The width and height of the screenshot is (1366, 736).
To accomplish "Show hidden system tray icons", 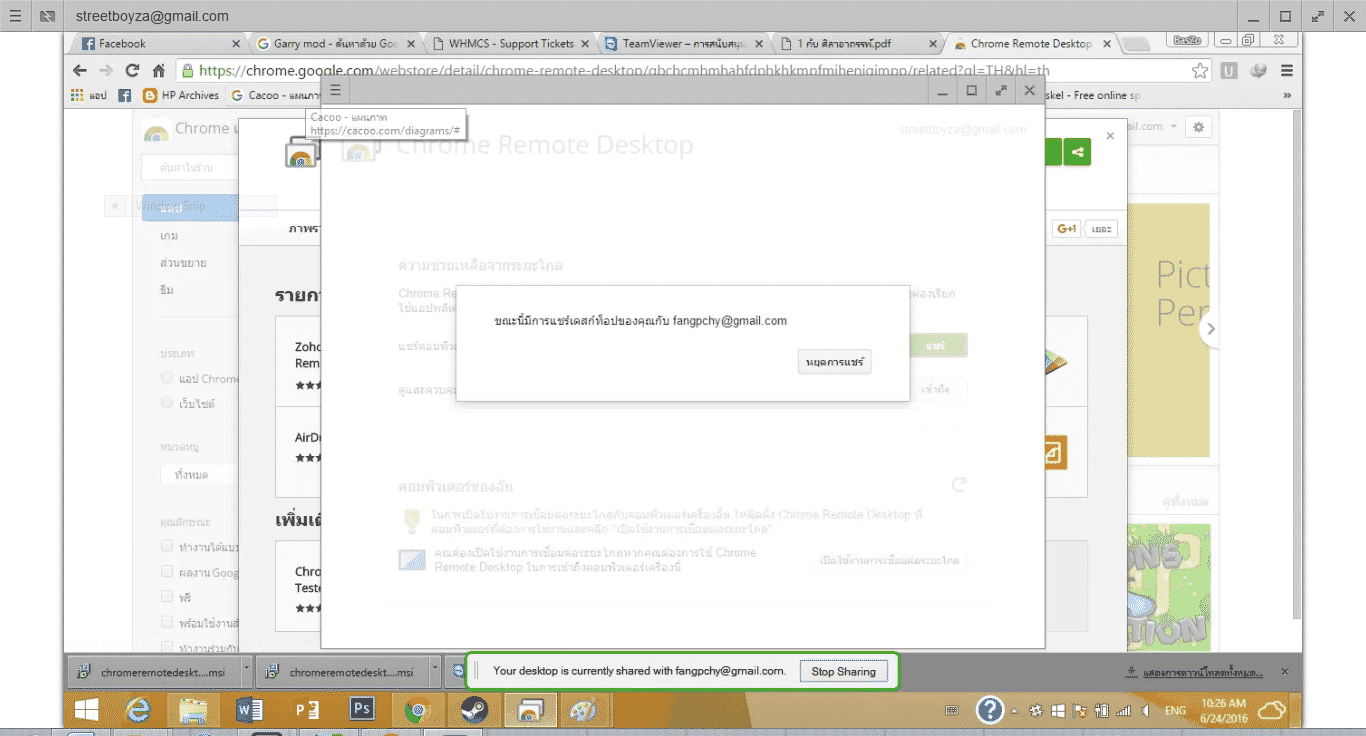I will pyautogui.click(x=1014, y=710).
